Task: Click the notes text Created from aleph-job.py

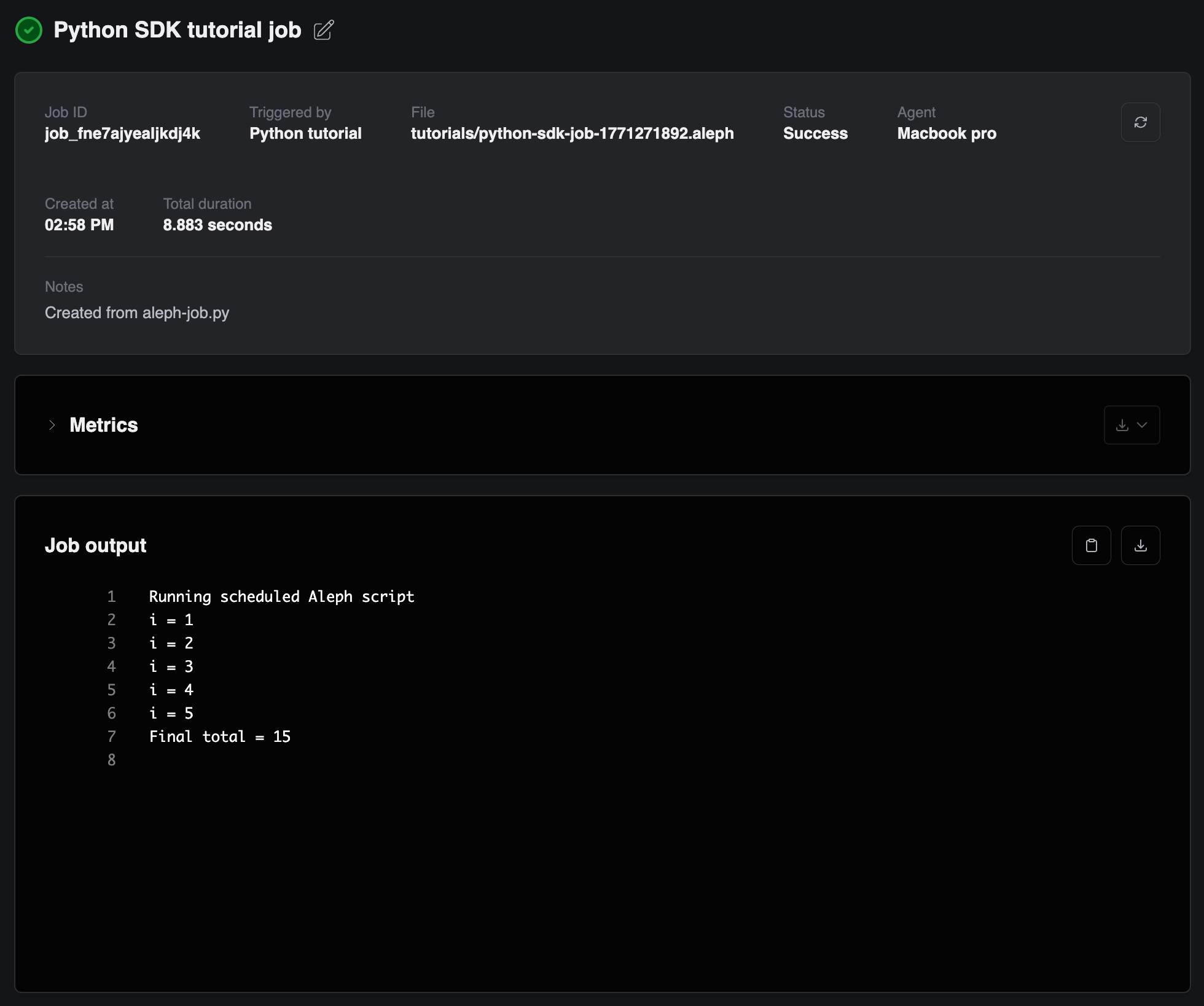Action: (x=137, y=313)
